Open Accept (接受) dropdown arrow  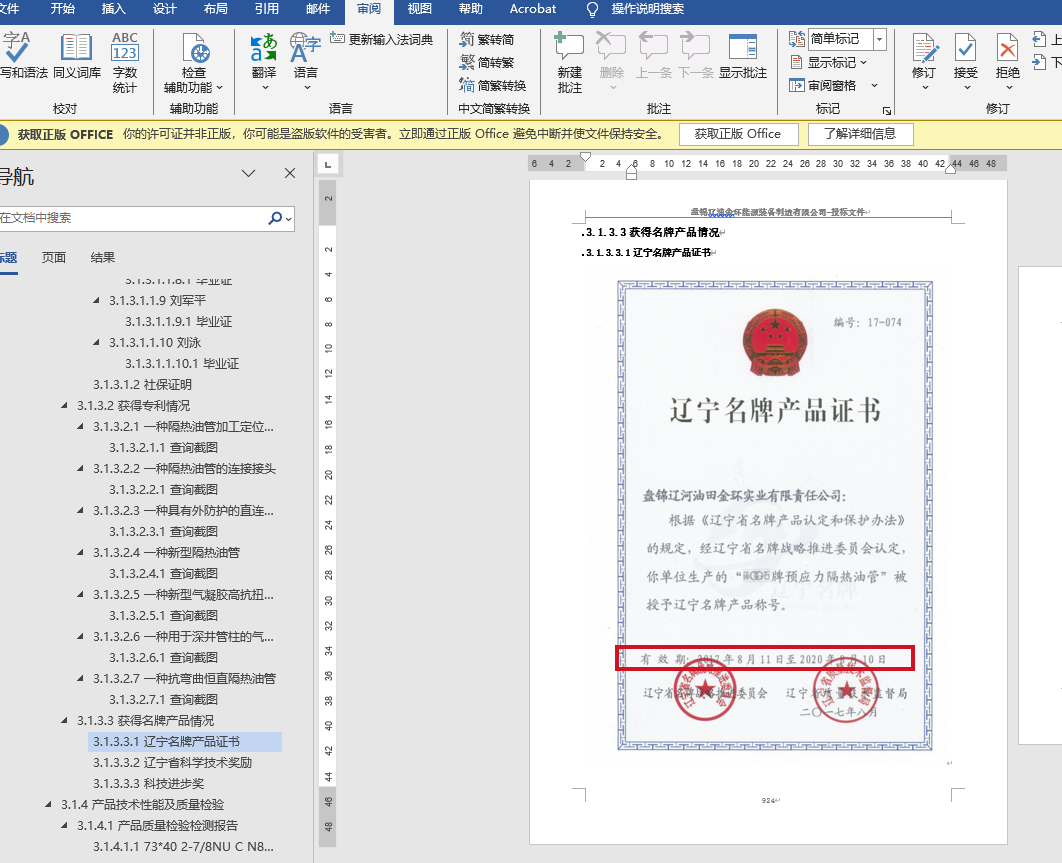[967, 88]
